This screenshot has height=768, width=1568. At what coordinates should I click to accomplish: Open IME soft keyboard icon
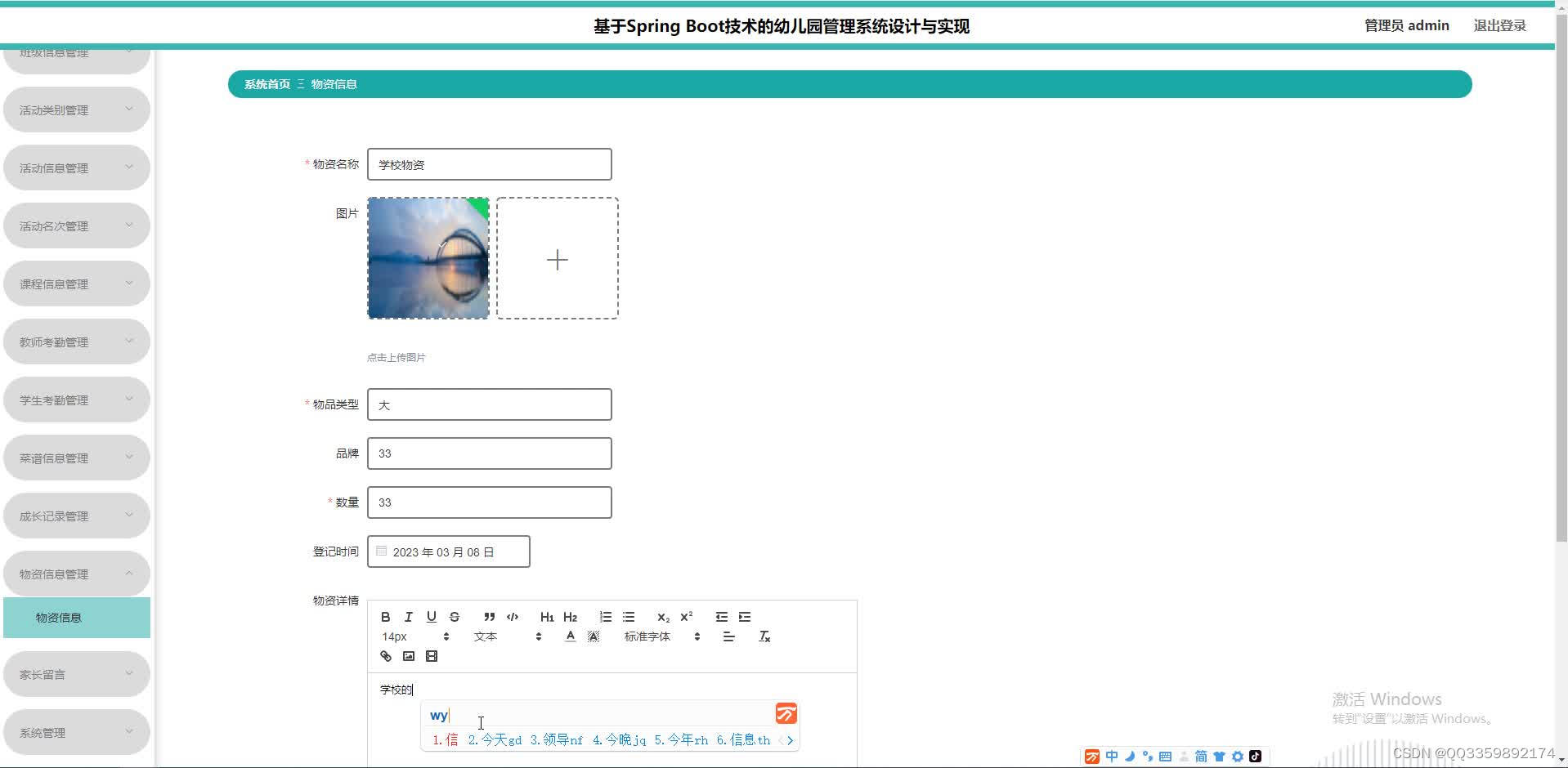pos(1166,757)
